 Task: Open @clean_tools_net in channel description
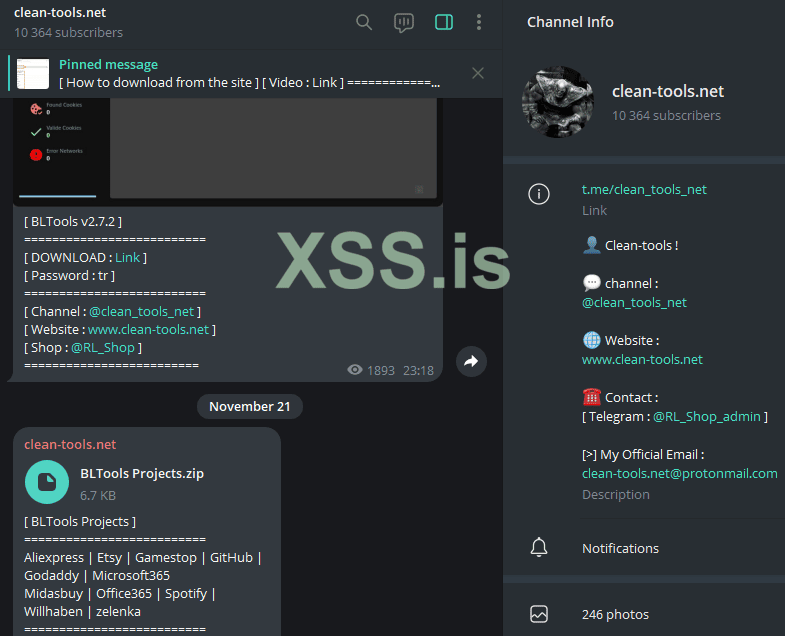634,302
